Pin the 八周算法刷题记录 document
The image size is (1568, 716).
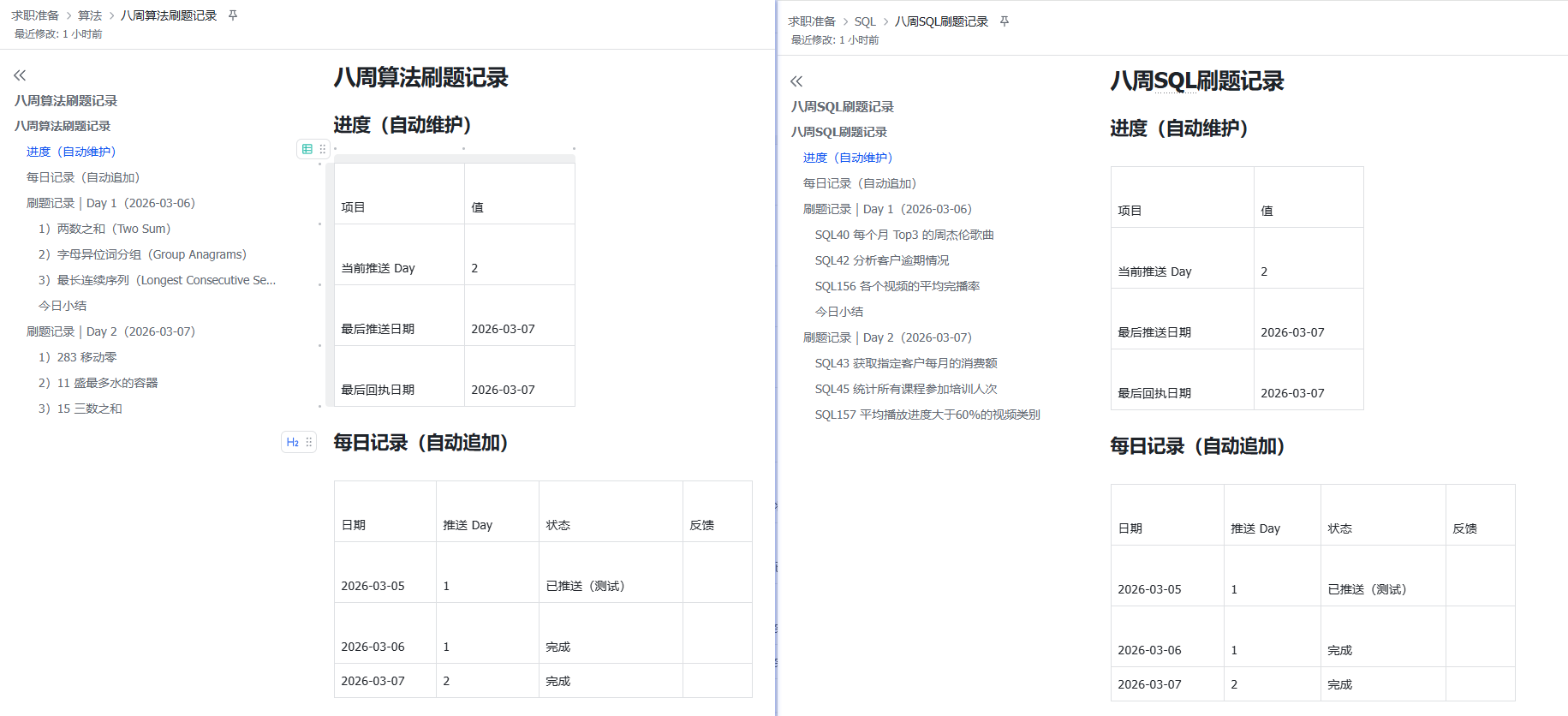click(x=233, y=15)
